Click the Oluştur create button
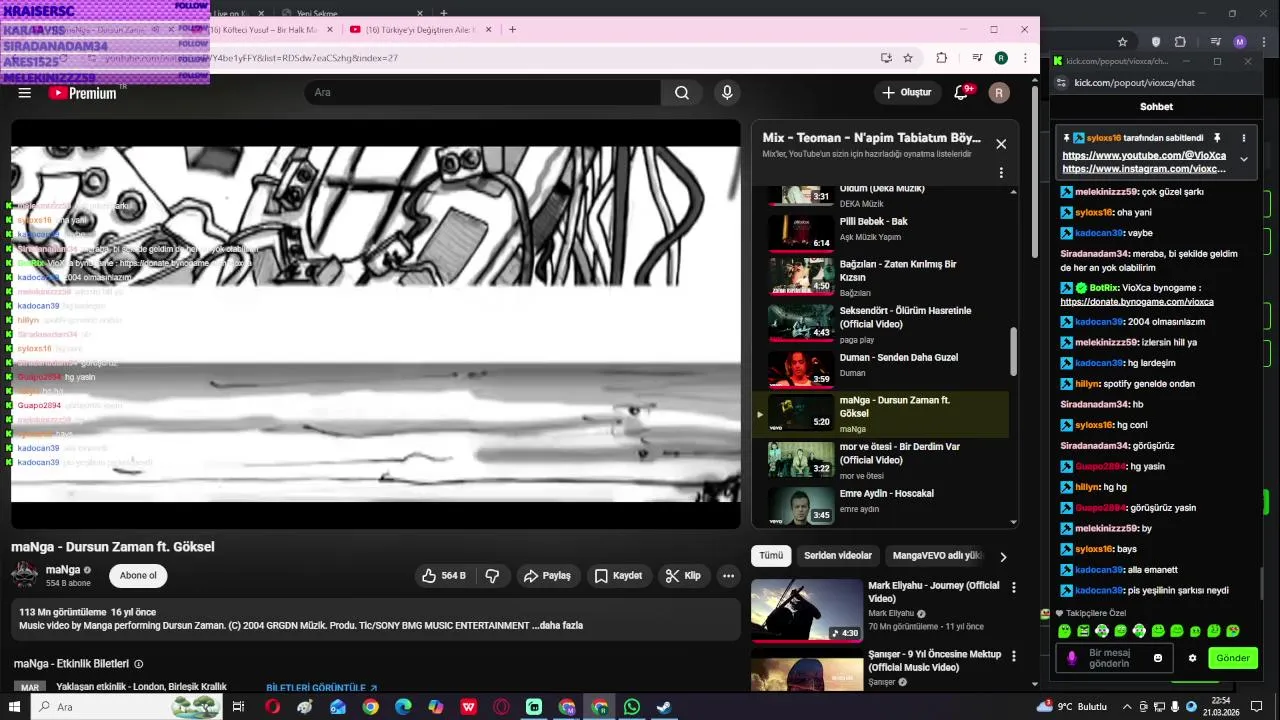Screen dimensions: 1280x720 point(906,93)
